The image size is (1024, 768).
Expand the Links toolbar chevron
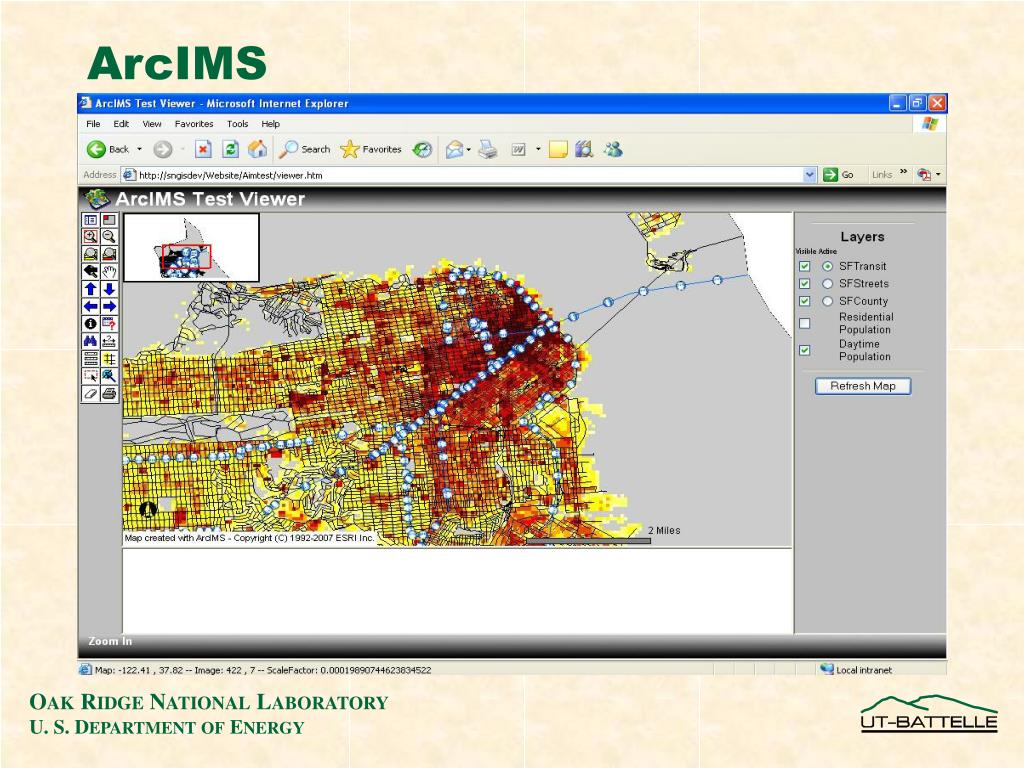[x=903, y=172]
